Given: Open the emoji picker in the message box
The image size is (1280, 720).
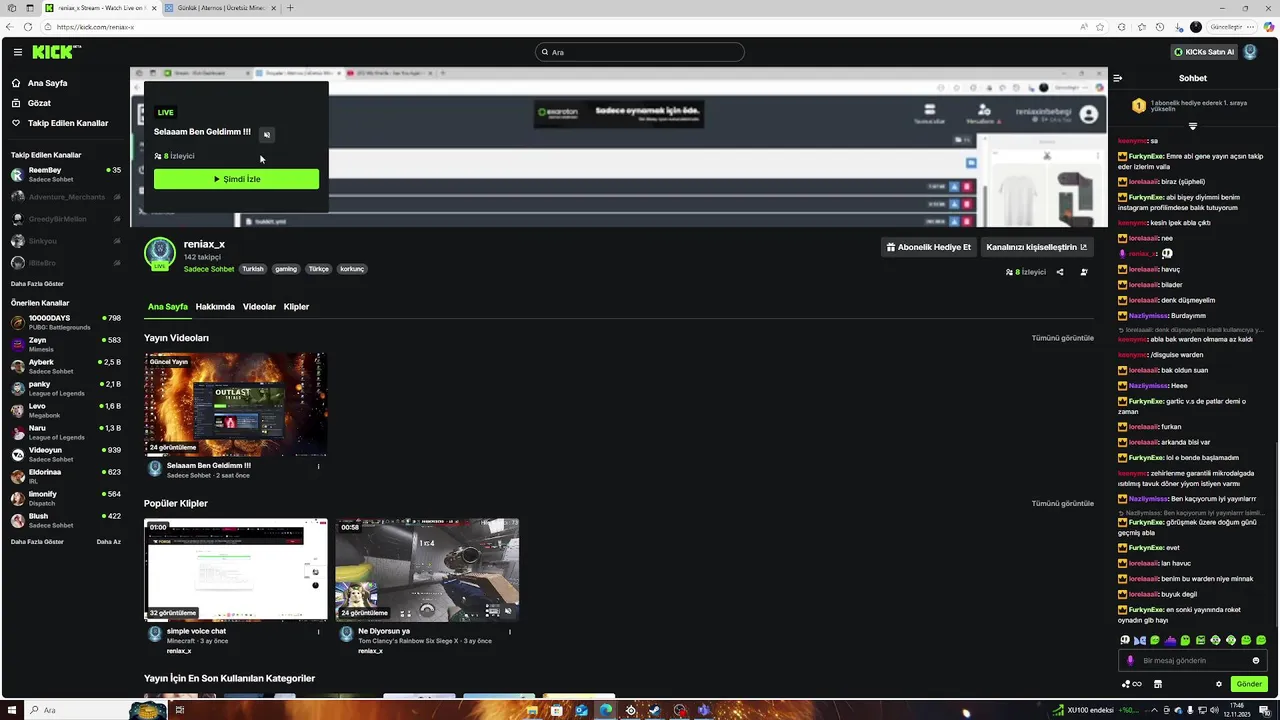Looking at the screenshot, I should point(1256,661).
